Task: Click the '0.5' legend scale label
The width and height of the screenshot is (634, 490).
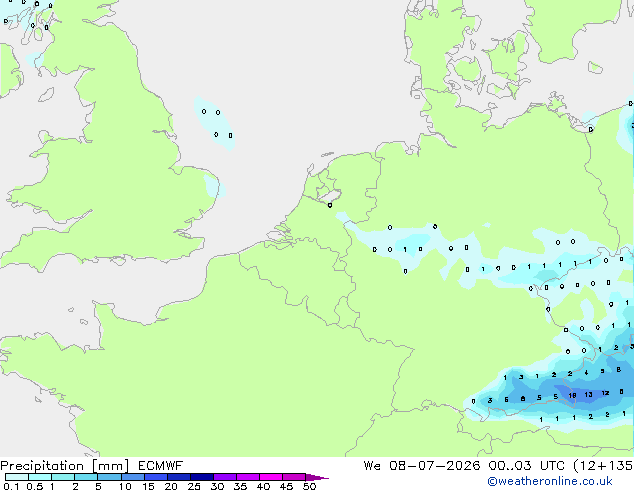Action: 35,486
